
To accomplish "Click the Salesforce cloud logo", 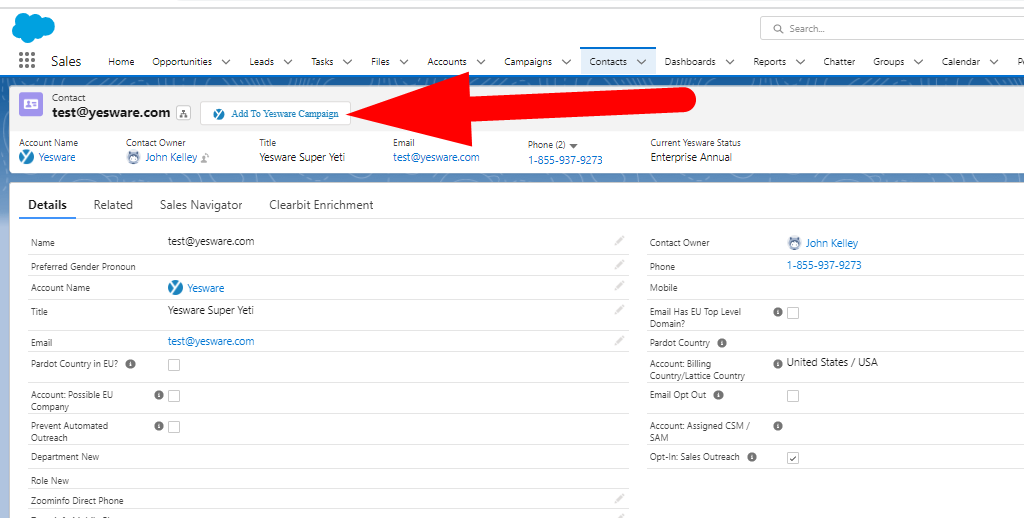I will point(33,27).
